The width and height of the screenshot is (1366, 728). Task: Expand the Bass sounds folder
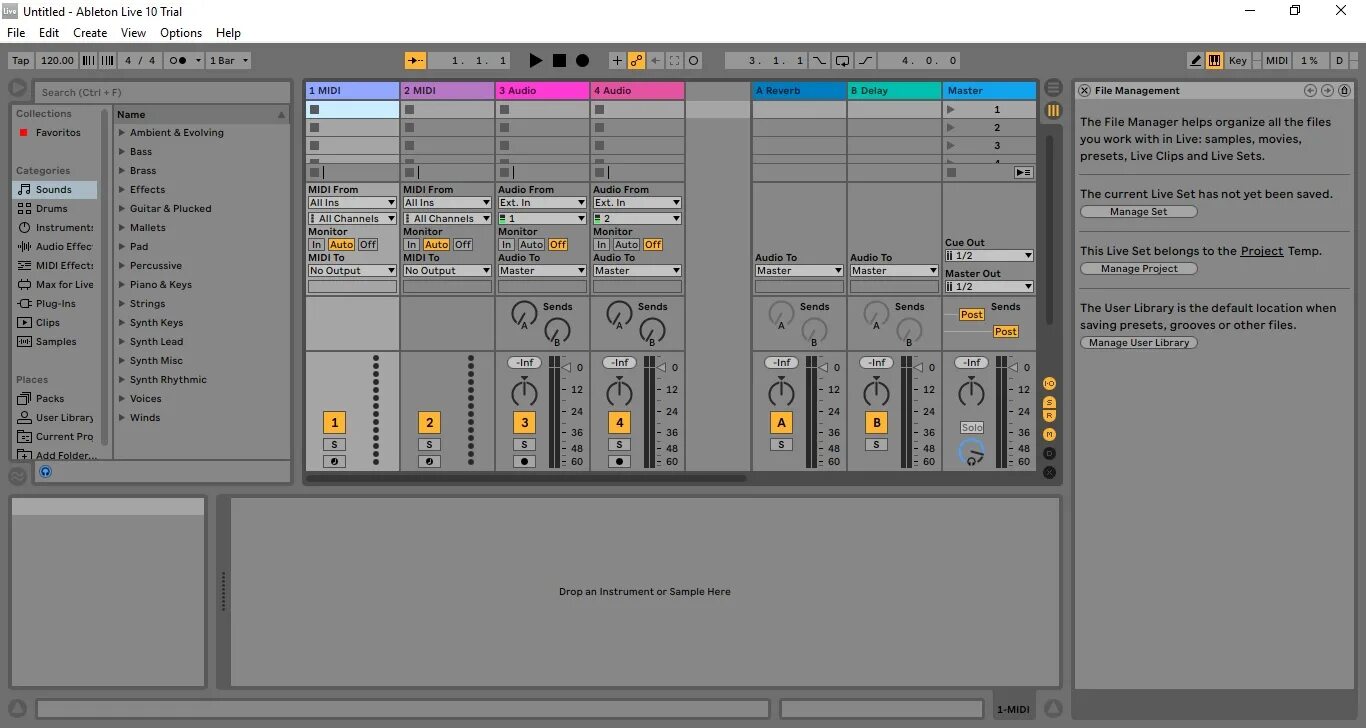pos(122,152)
